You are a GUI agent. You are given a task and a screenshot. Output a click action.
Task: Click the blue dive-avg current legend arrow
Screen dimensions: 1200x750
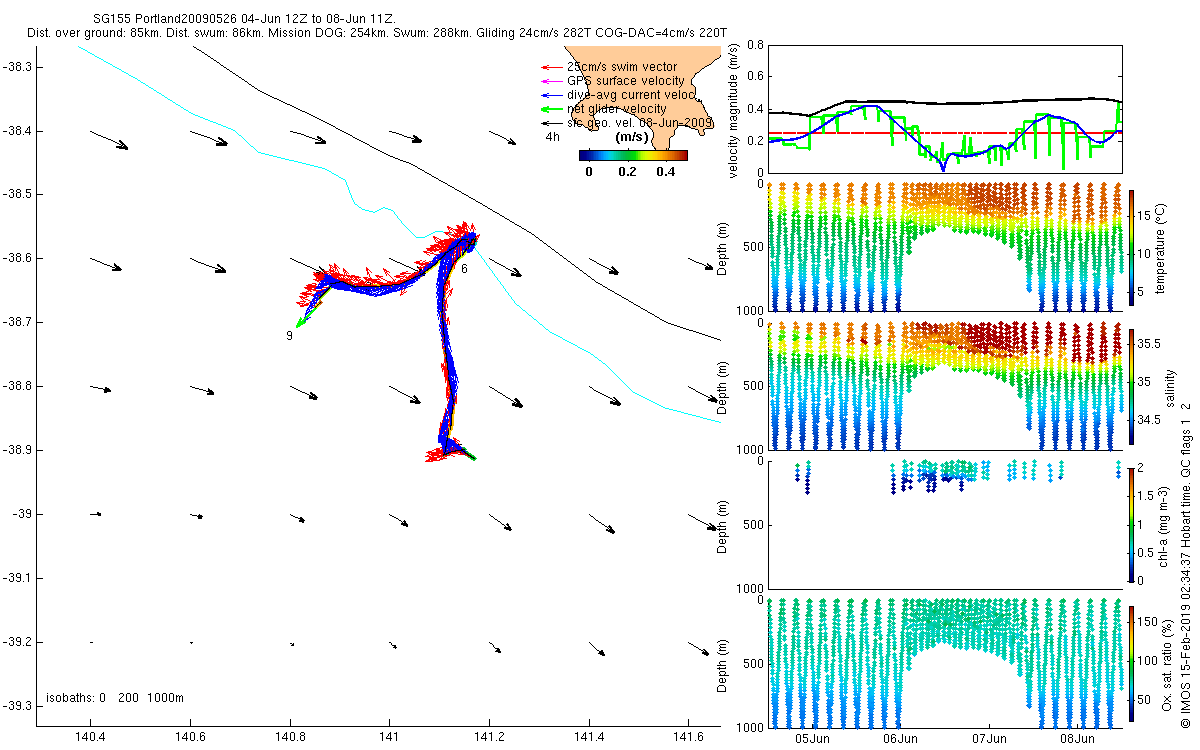(x=550, y=94)
